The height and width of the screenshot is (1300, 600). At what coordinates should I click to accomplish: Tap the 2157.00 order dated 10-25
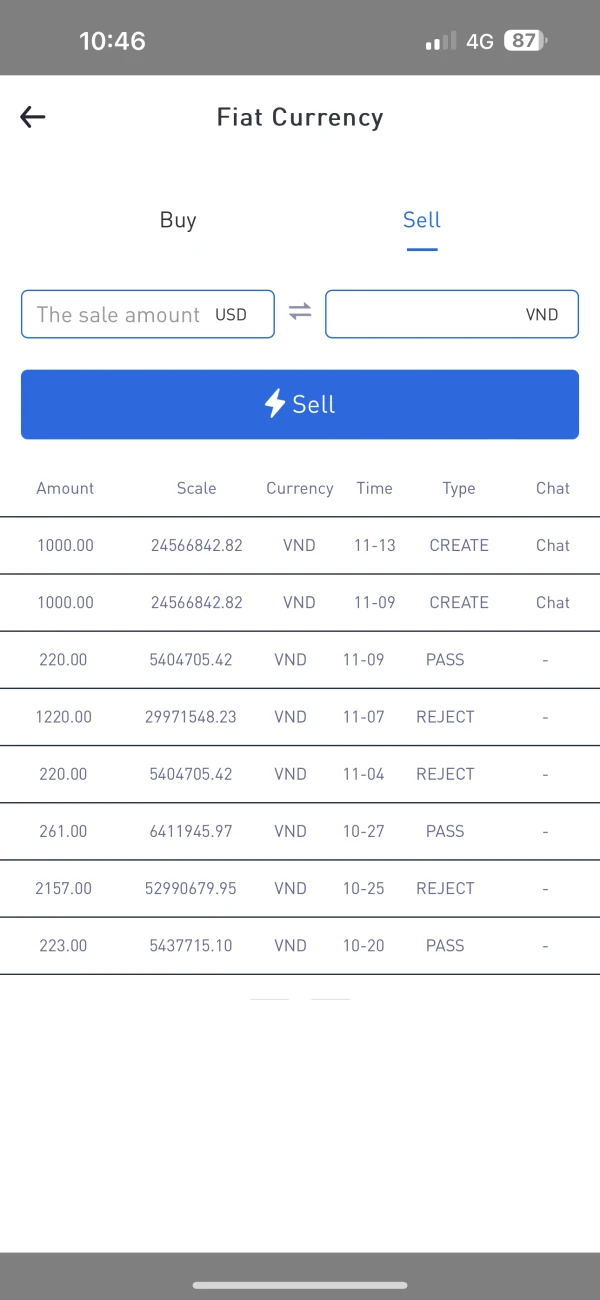pyautogui.click(x=300, y=888)
